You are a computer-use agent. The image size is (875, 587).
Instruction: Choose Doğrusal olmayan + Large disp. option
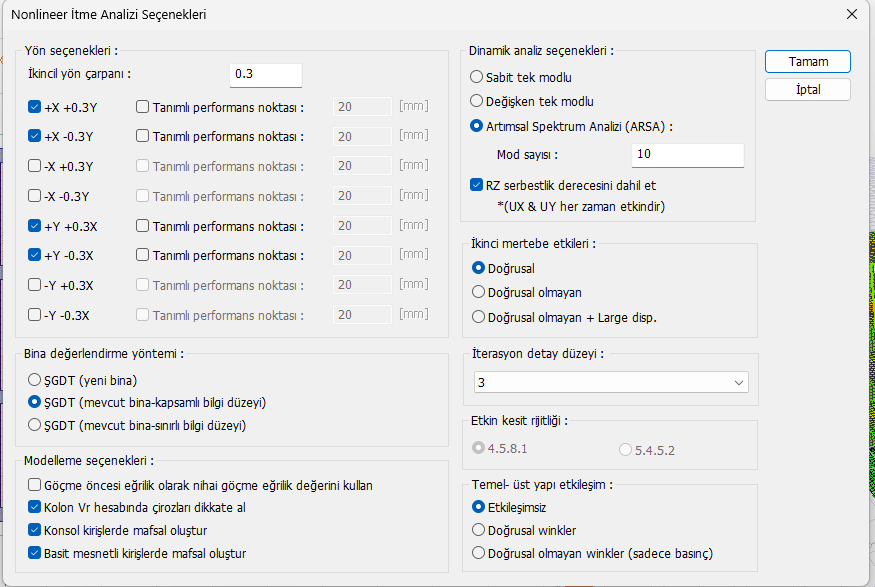click(479, 317)
